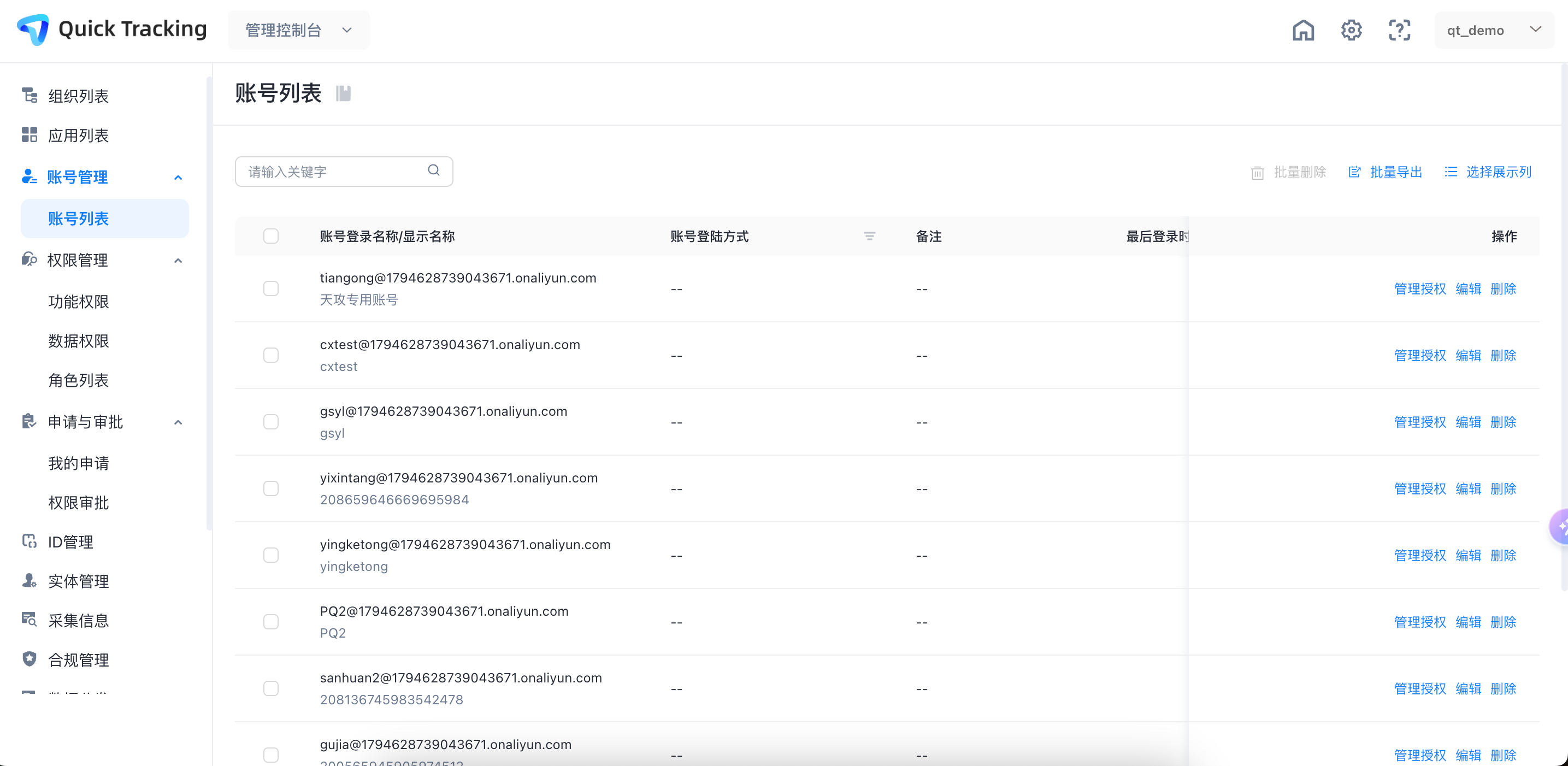1568x766 pixels.
Task: Focus the 请输入关键字 search field
Action: click(343, 172)
